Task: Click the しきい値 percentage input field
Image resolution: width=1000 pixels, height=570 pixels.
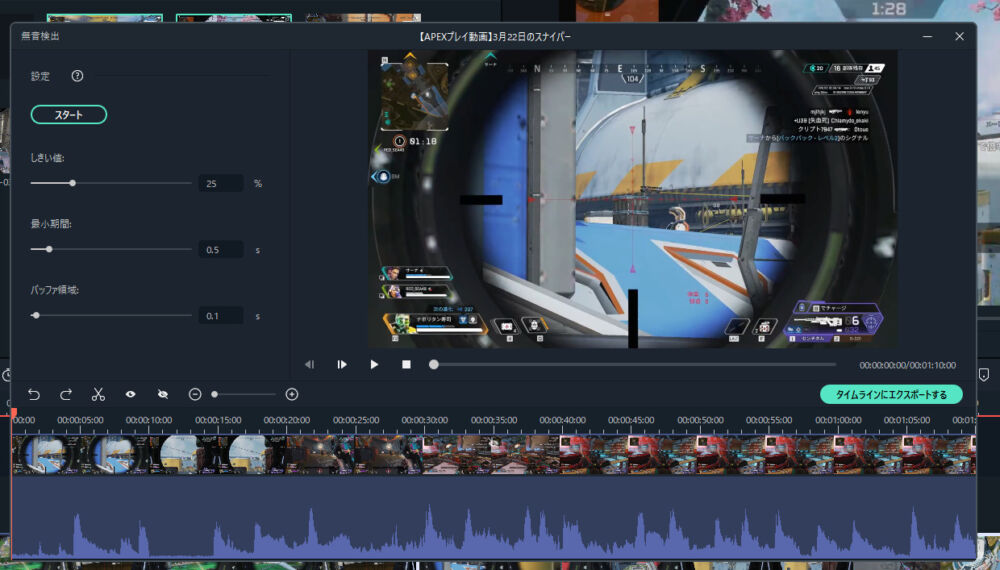Action: (220, 184)
